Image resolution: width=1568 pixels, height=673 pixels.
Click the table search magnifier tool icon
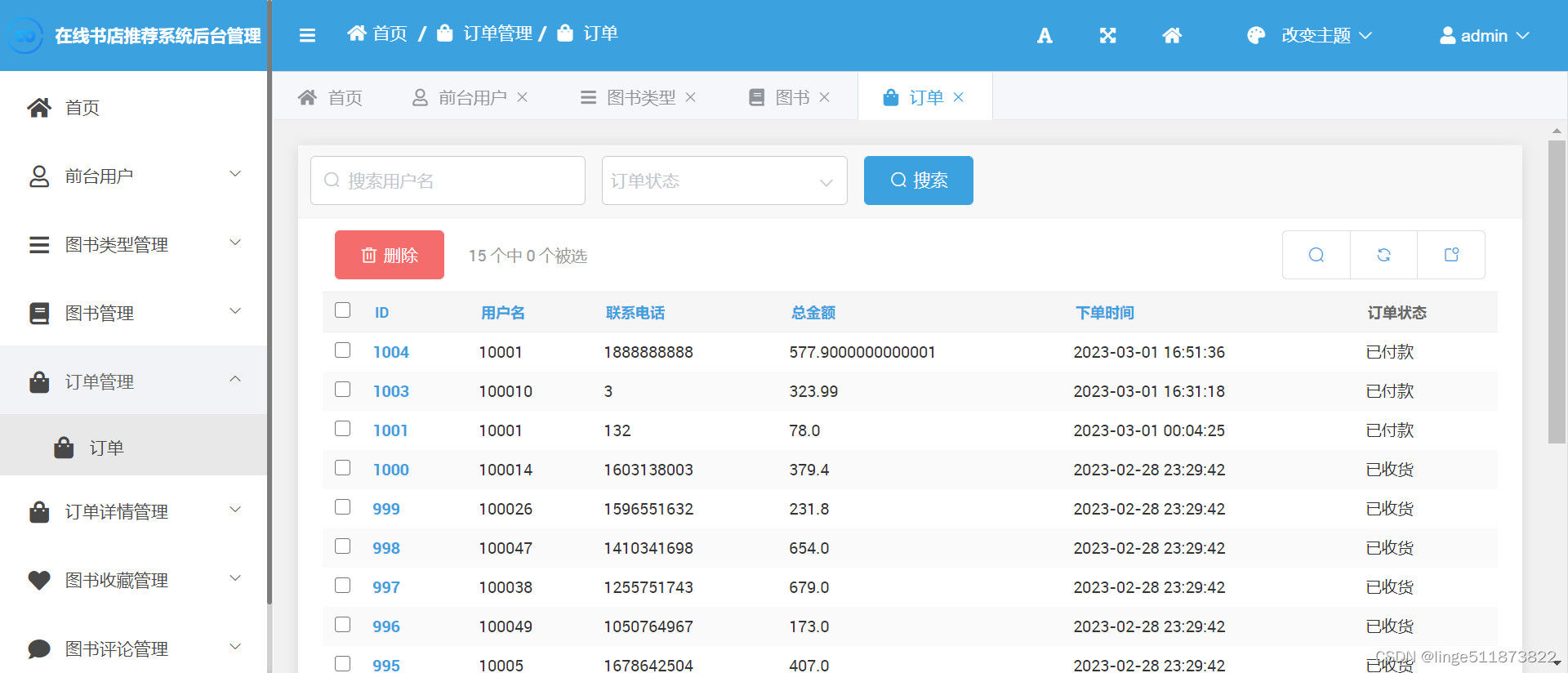[x=1316, y=255]
